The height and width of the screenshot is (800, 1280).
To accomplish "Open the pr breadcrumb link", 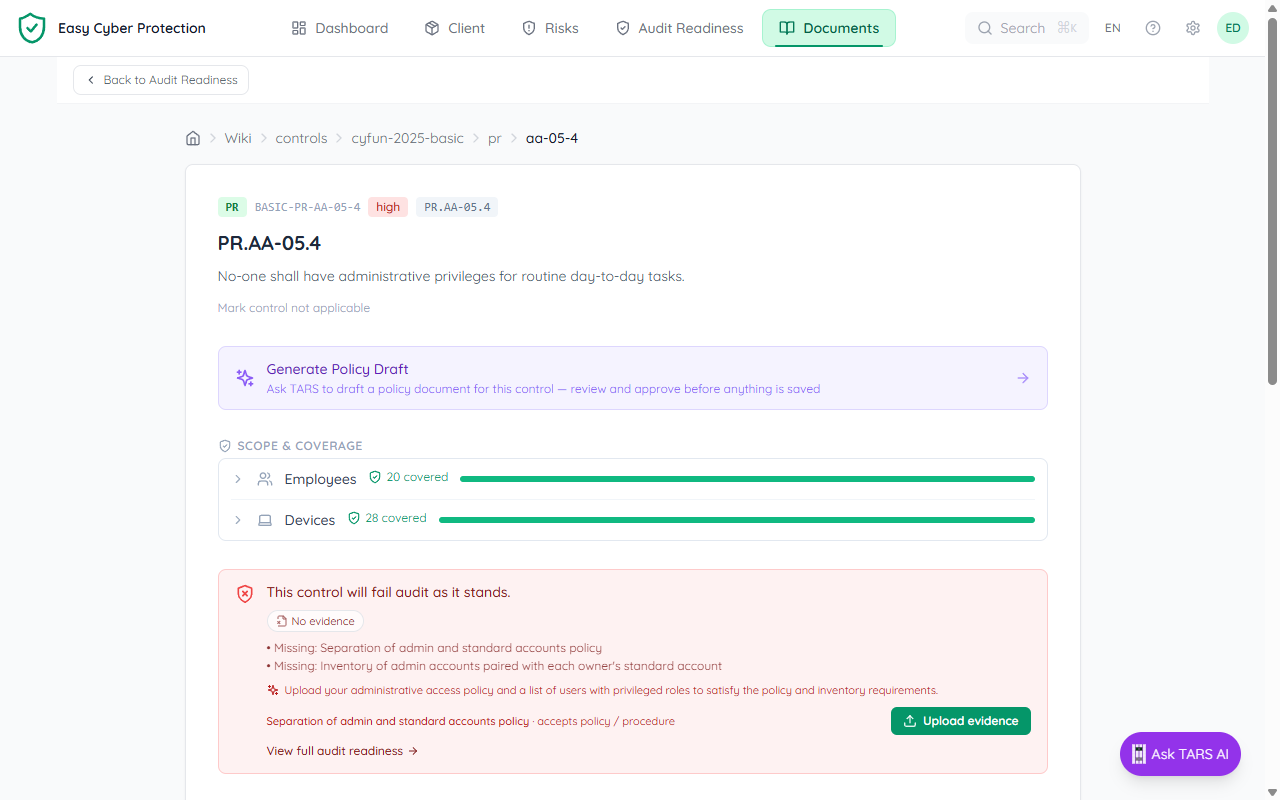I will 494,138.
